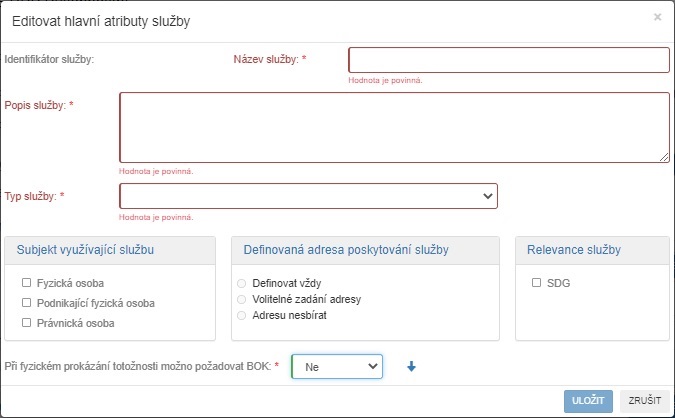The height and width of the screenshot is (418, 675).
Task: Pick the Adresu nesbírat radio button
Action: click(x=241, y=315)
